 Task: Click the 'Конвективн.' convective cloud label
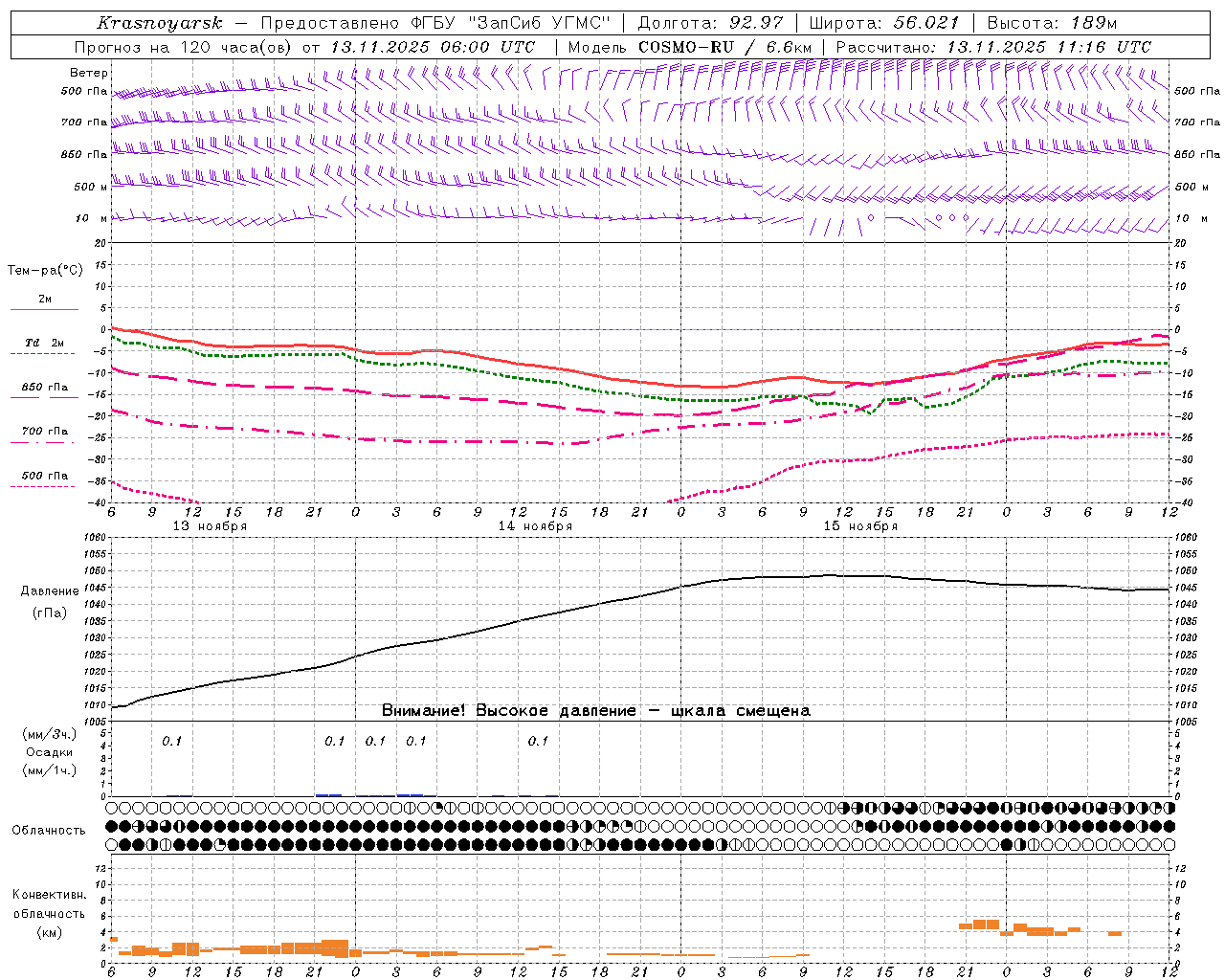pyautogui.click(x=49, y=895)
